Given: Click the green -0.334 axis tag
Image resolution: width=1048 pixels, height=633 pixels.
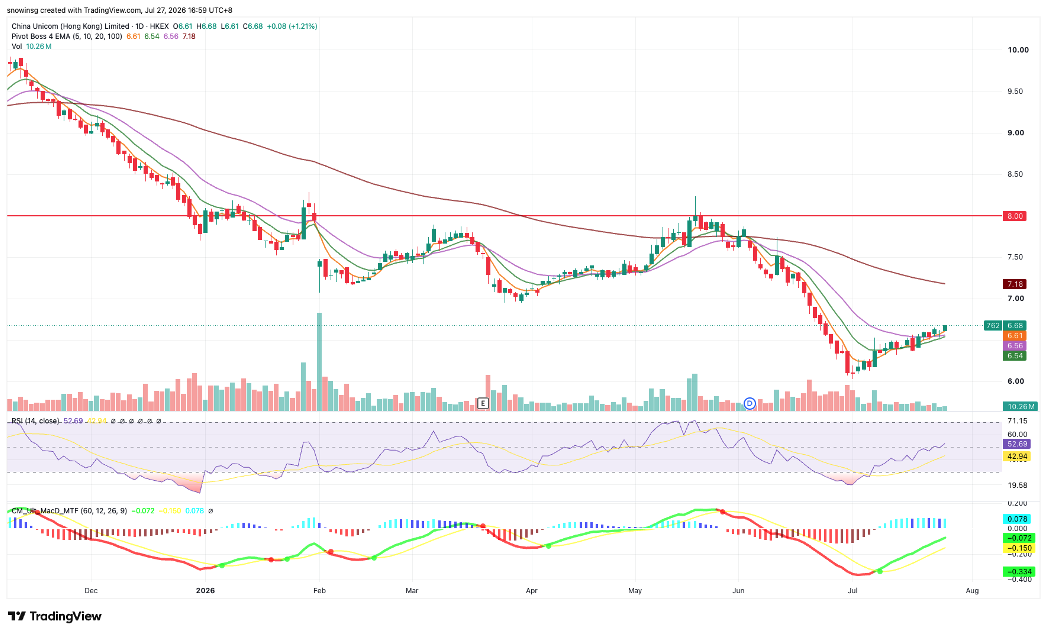Looking at the screenshot, I should (x=1020, y=572).
